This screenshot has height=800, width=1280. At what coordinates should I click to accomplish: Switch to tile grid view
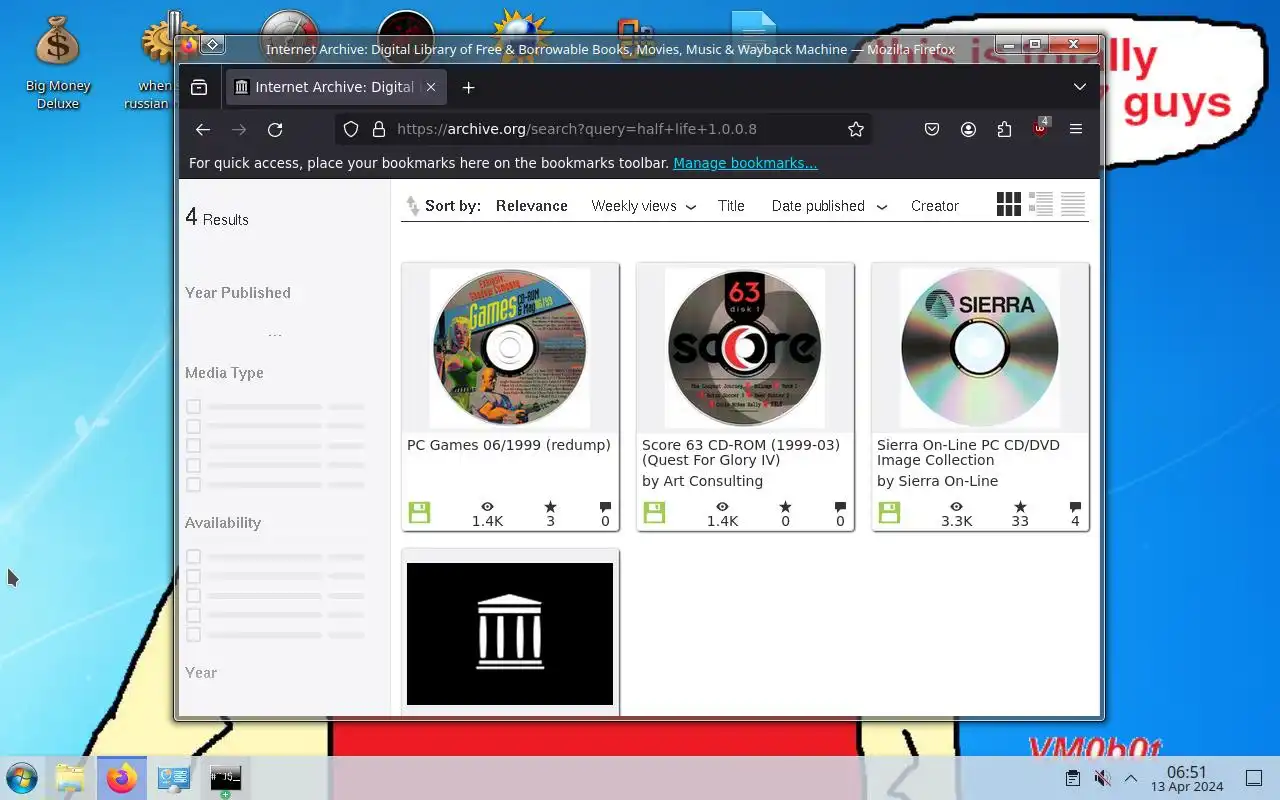click(x=1009, y=204)
